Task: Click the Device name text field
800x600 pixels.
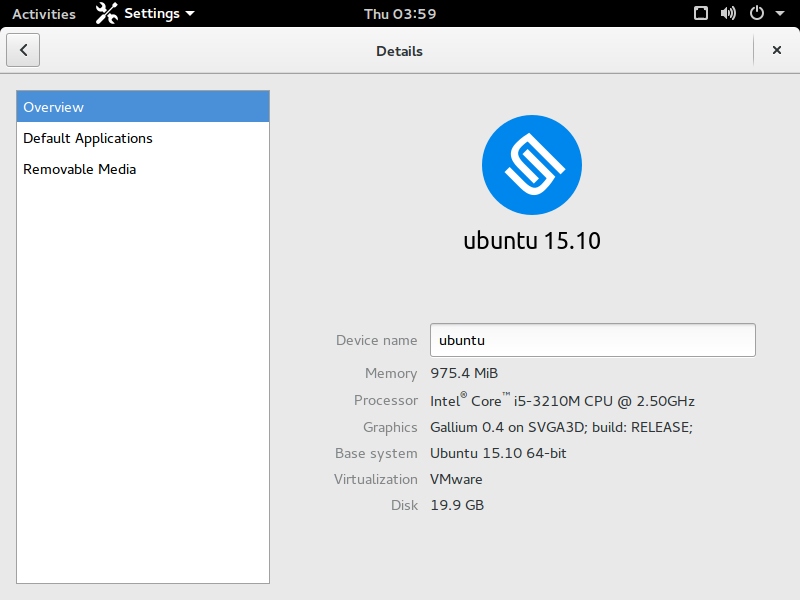Action: (x=592, y=340)
